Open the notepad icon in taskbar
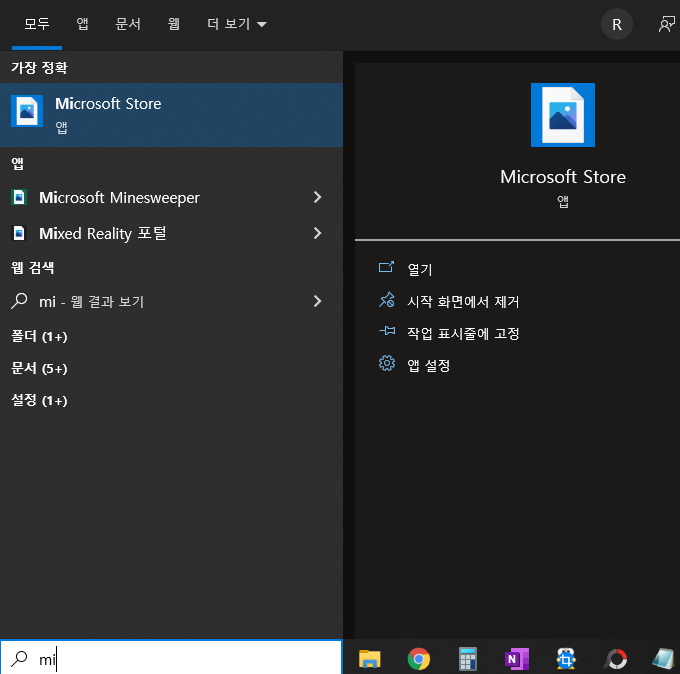The image size is (680, 674). tap(664, 659)
